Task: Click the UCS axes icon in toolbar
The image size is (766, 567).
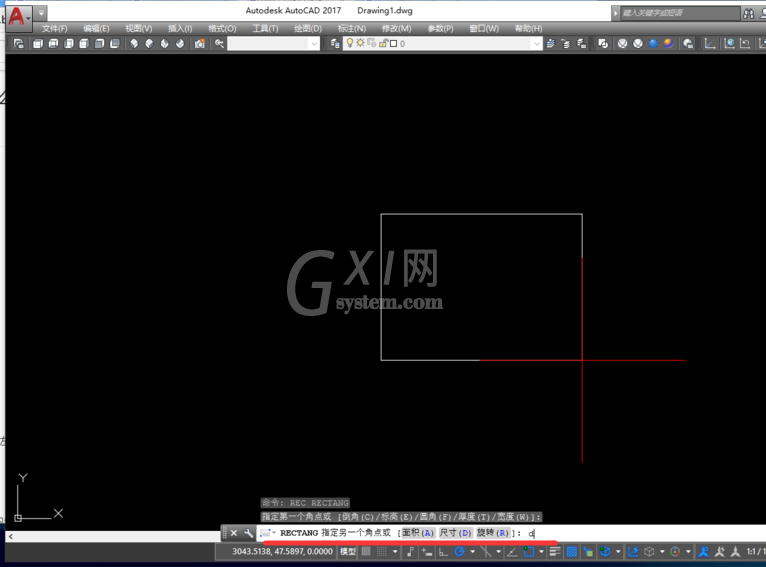Action: point(710,44)
